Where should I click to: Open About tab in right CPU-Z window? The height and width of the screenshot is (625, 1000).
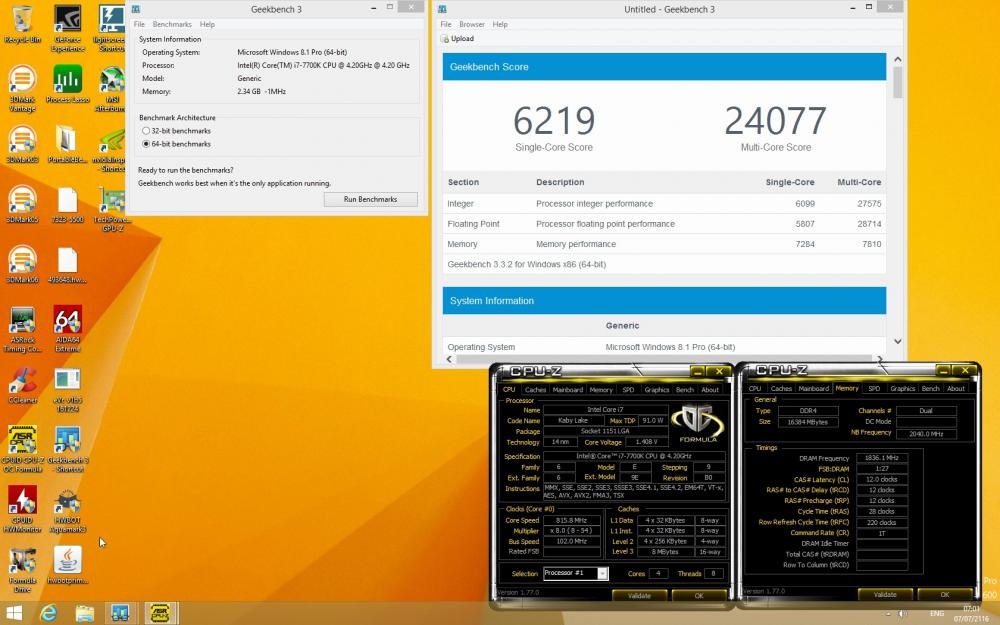point(955,388)
